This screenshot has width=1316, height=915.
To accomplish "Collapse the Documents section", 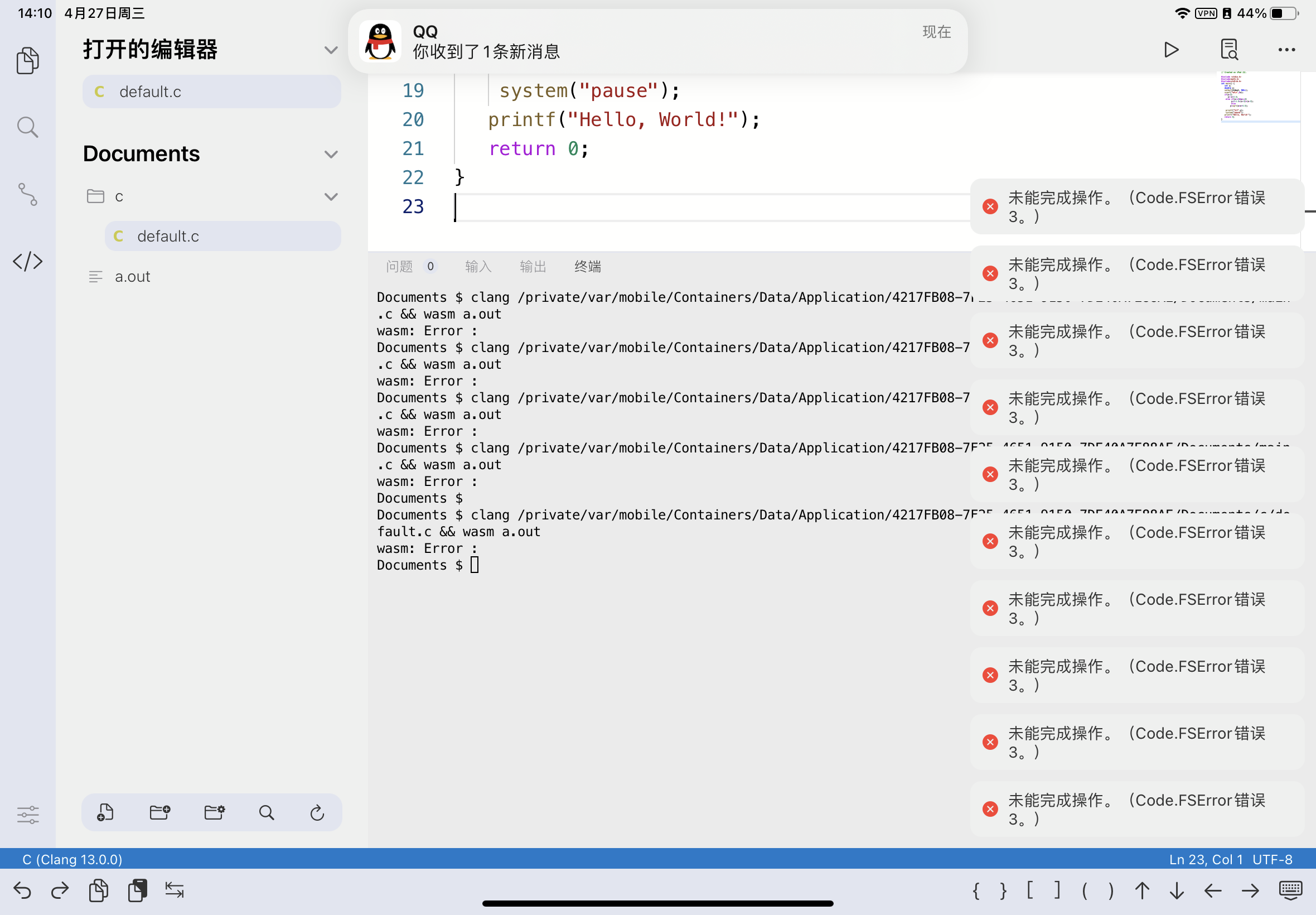I will point(331,153).
